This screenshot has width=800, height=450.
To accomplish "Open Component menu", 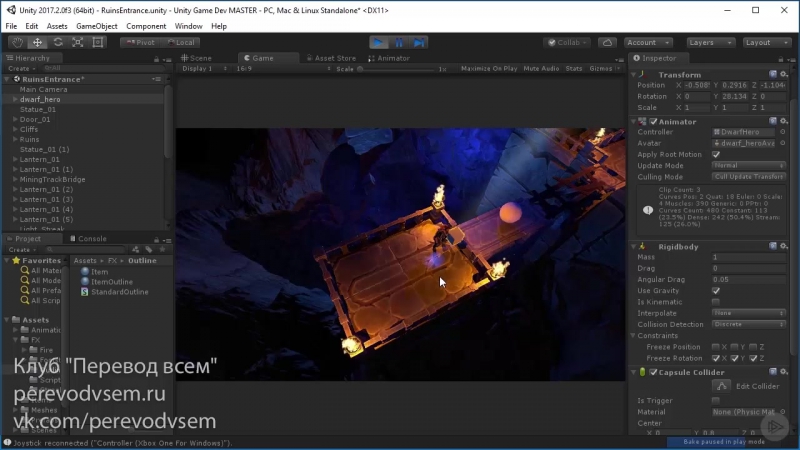I will 146,26.
